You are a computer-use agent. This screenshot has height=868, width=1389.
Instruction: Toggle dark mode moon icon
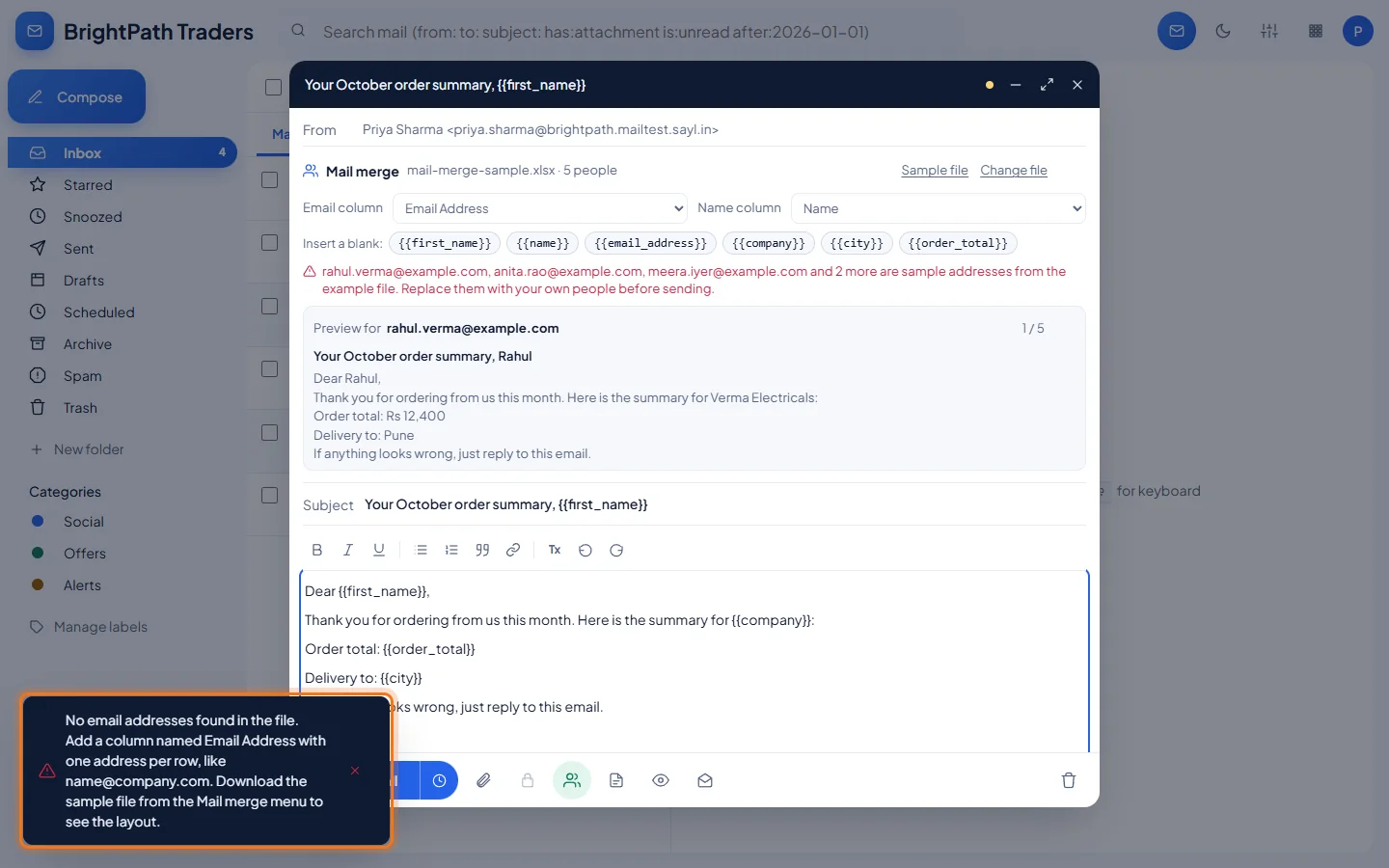click(x=1223, y=31)
